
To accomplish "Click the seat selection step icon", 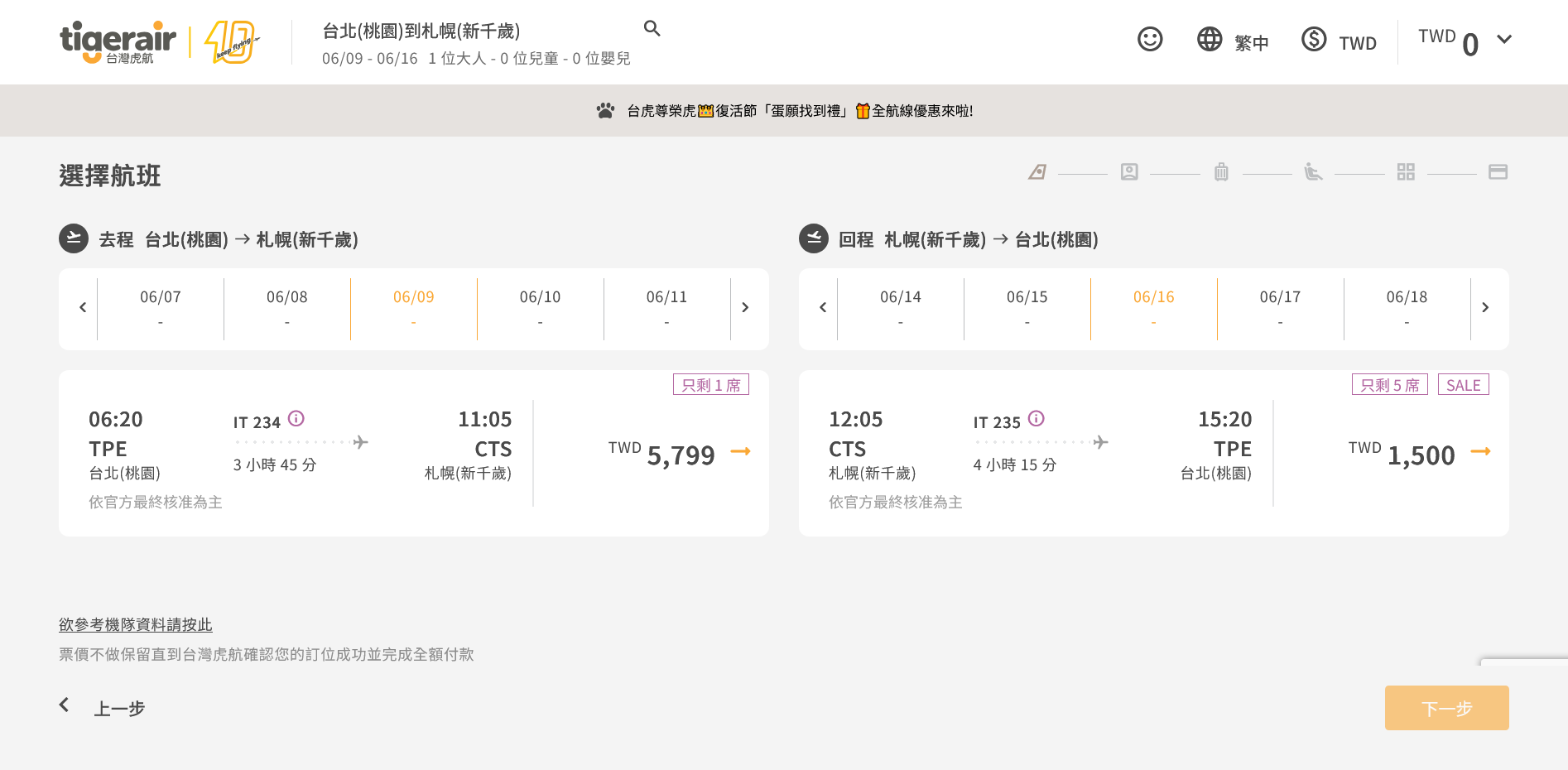I will coord(1313,172).
